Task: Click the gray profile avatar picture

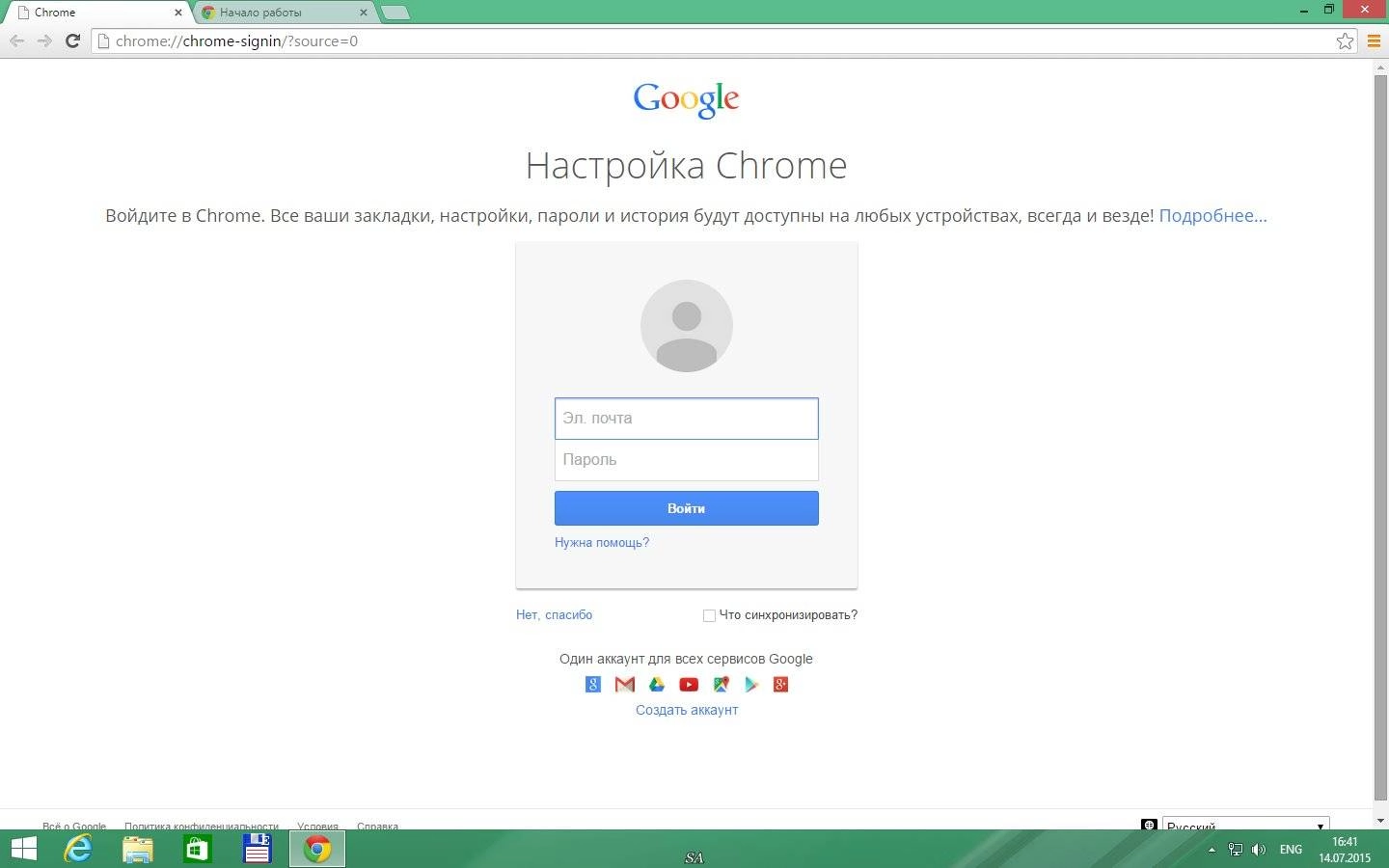Action: pos(687,326)
